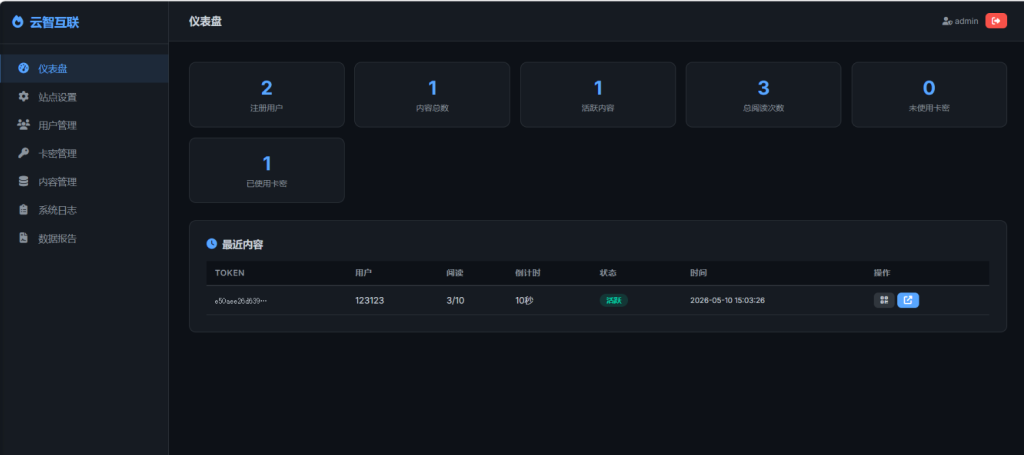Show QR code for token e50aee26
The width and height of the screenshot is (1024, 455).
(884, 300)
